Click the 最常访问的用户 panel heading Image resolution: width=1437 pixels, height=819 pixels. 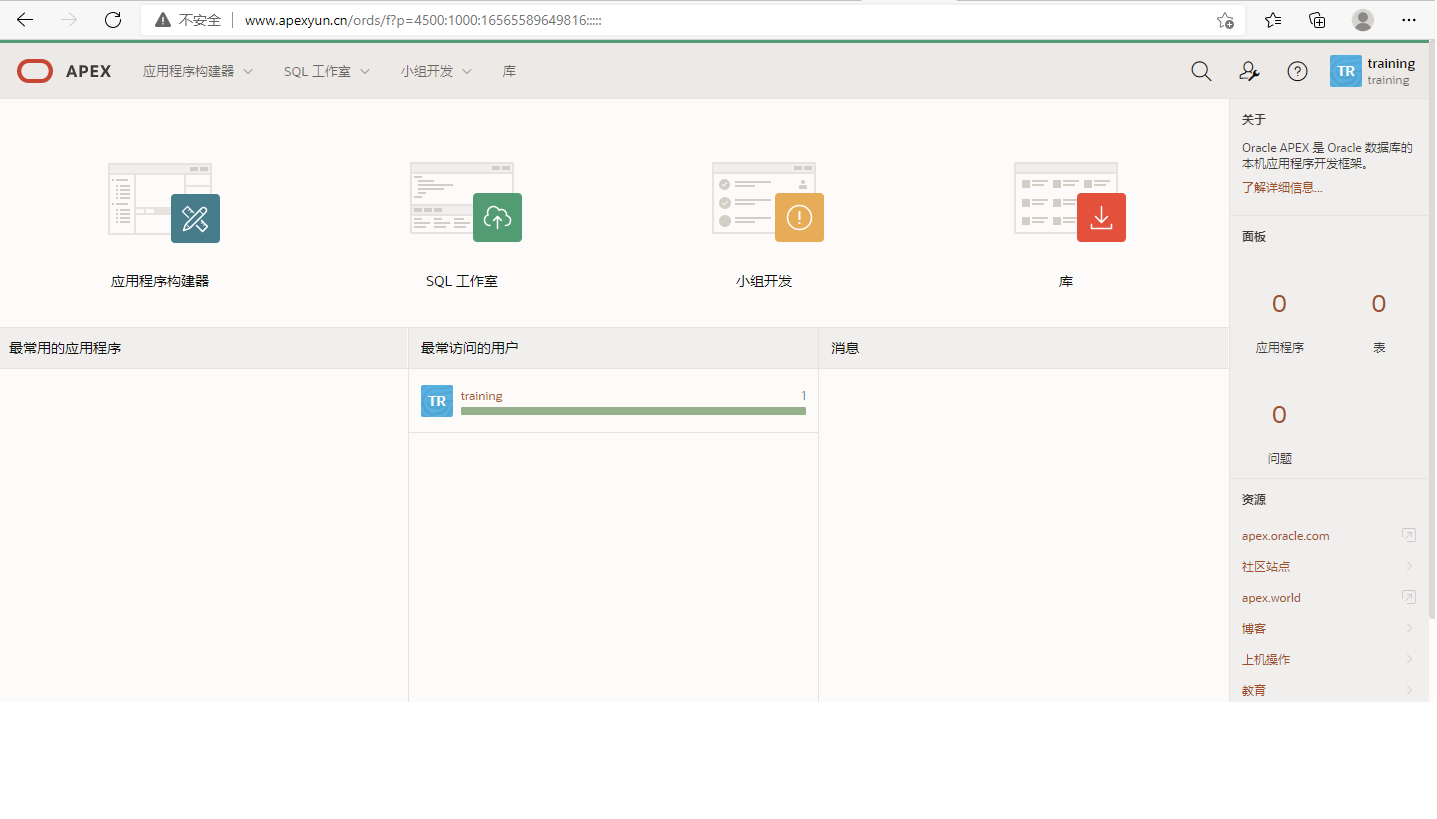point(470,348)
